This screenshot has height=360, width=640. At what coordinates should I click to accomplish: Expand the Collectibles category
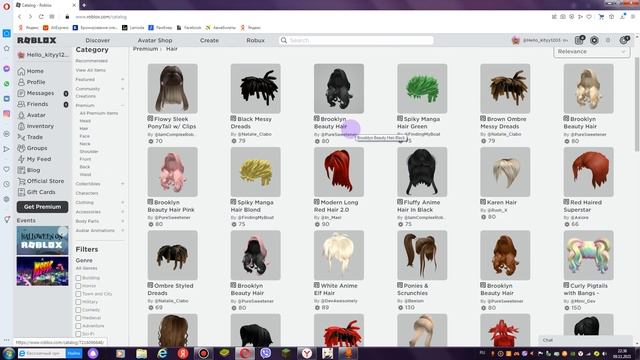pos(122,184)
